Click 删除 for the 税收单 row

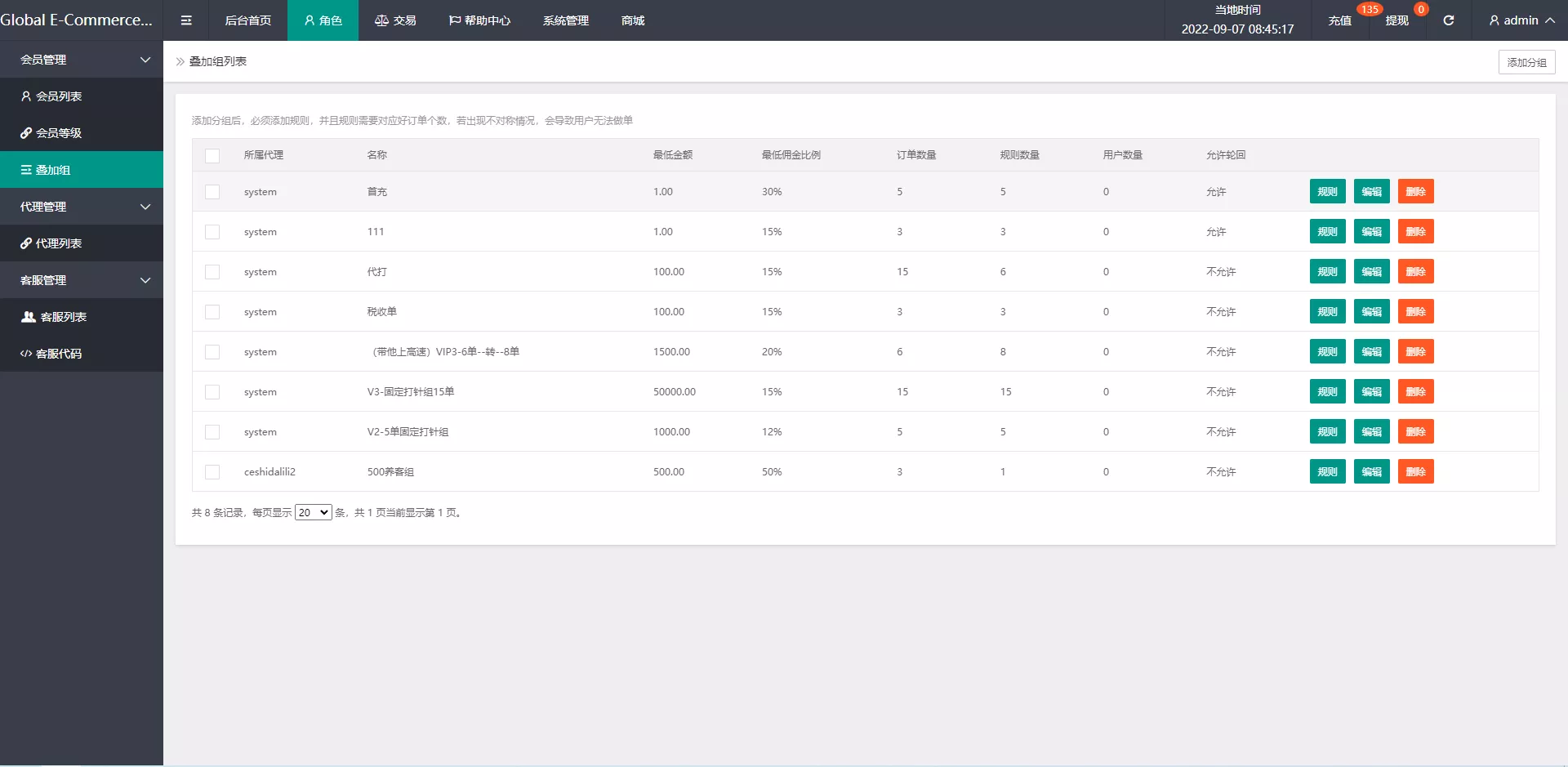pyautogui.click(x=1415, y=312)
